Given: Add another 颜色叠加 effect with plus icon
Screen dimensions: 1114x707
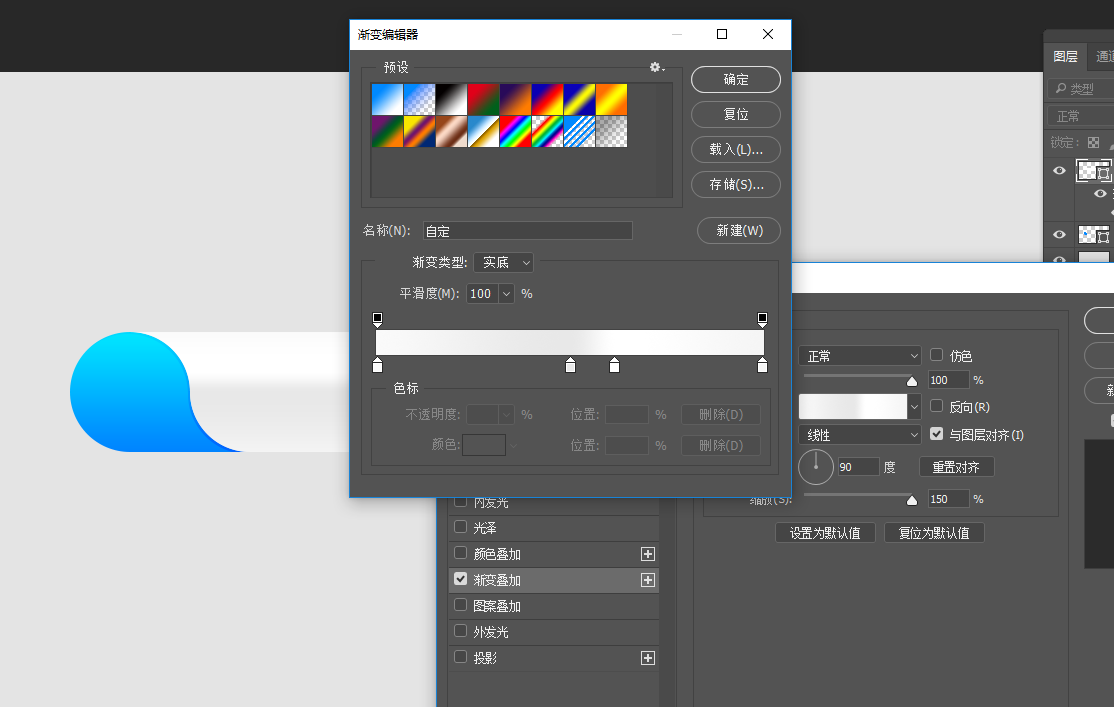Looking at the screenshot, I should [648, 554].
